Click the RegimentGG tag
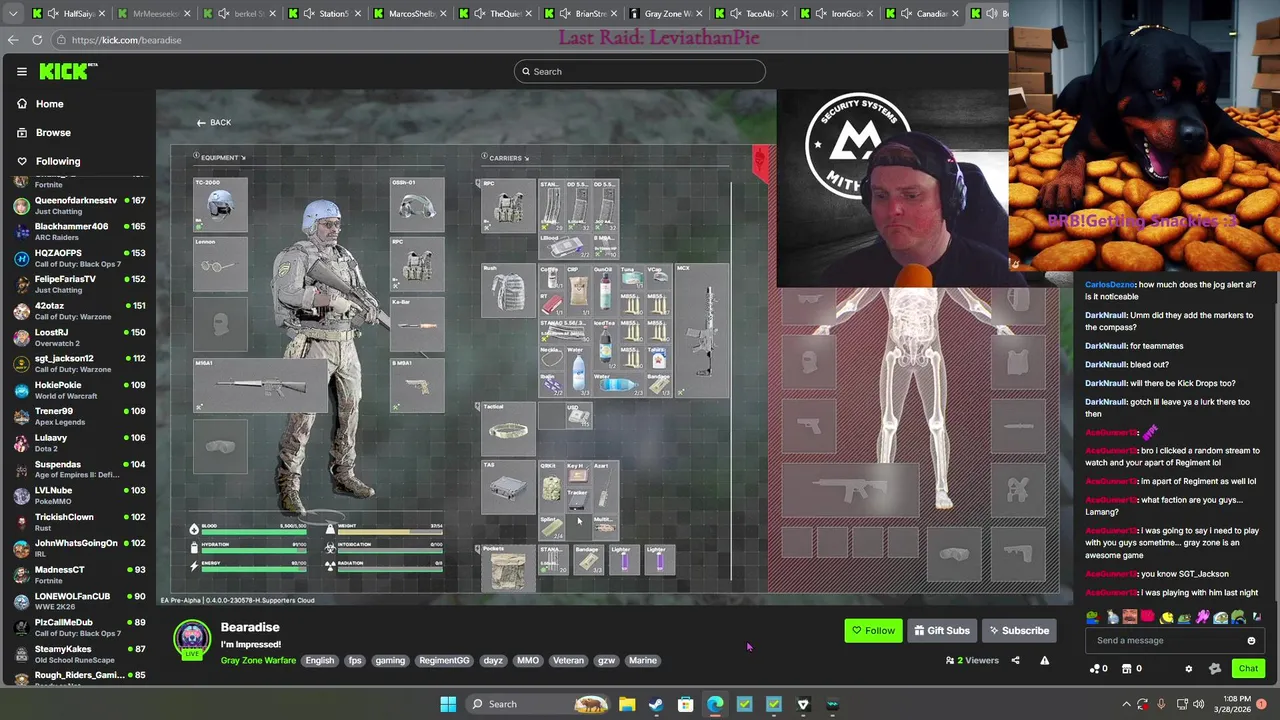The height and width of the screenshot is (720, 1280). (x=444, y=661)
